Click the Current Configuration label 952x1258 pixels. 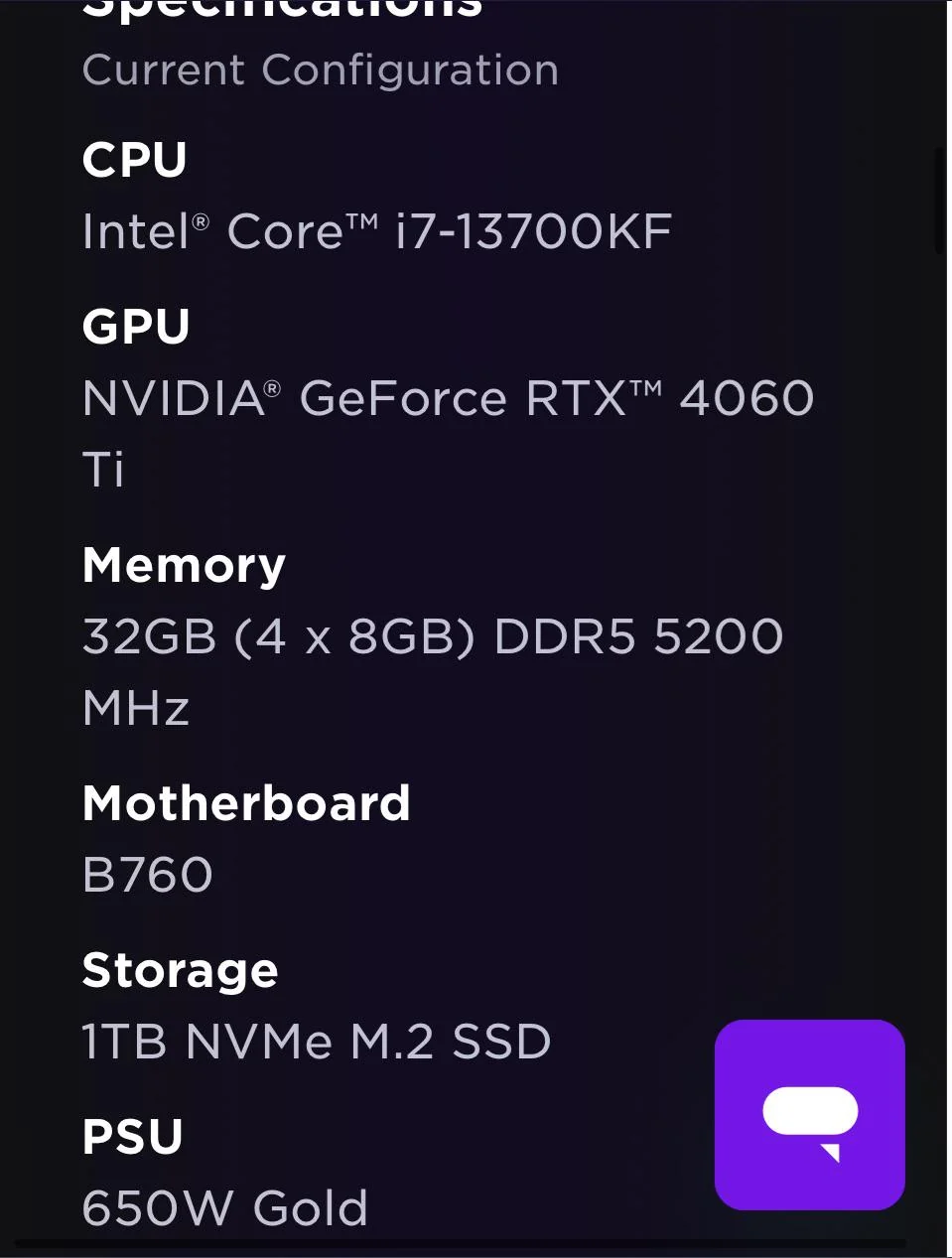point(320,70)
